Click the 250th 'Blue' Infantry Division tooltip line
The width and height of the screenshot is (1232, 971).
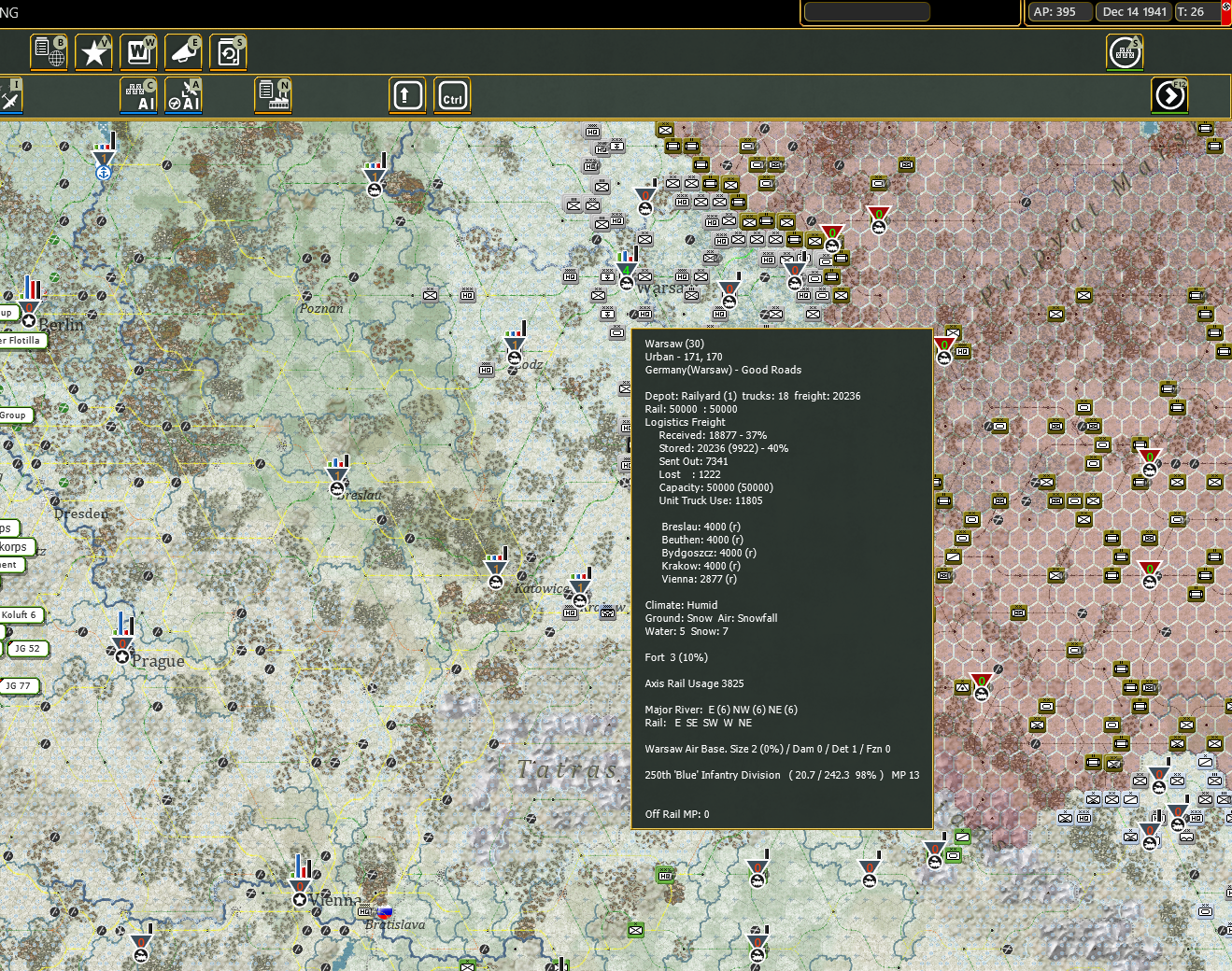click(x=782, y=775)
